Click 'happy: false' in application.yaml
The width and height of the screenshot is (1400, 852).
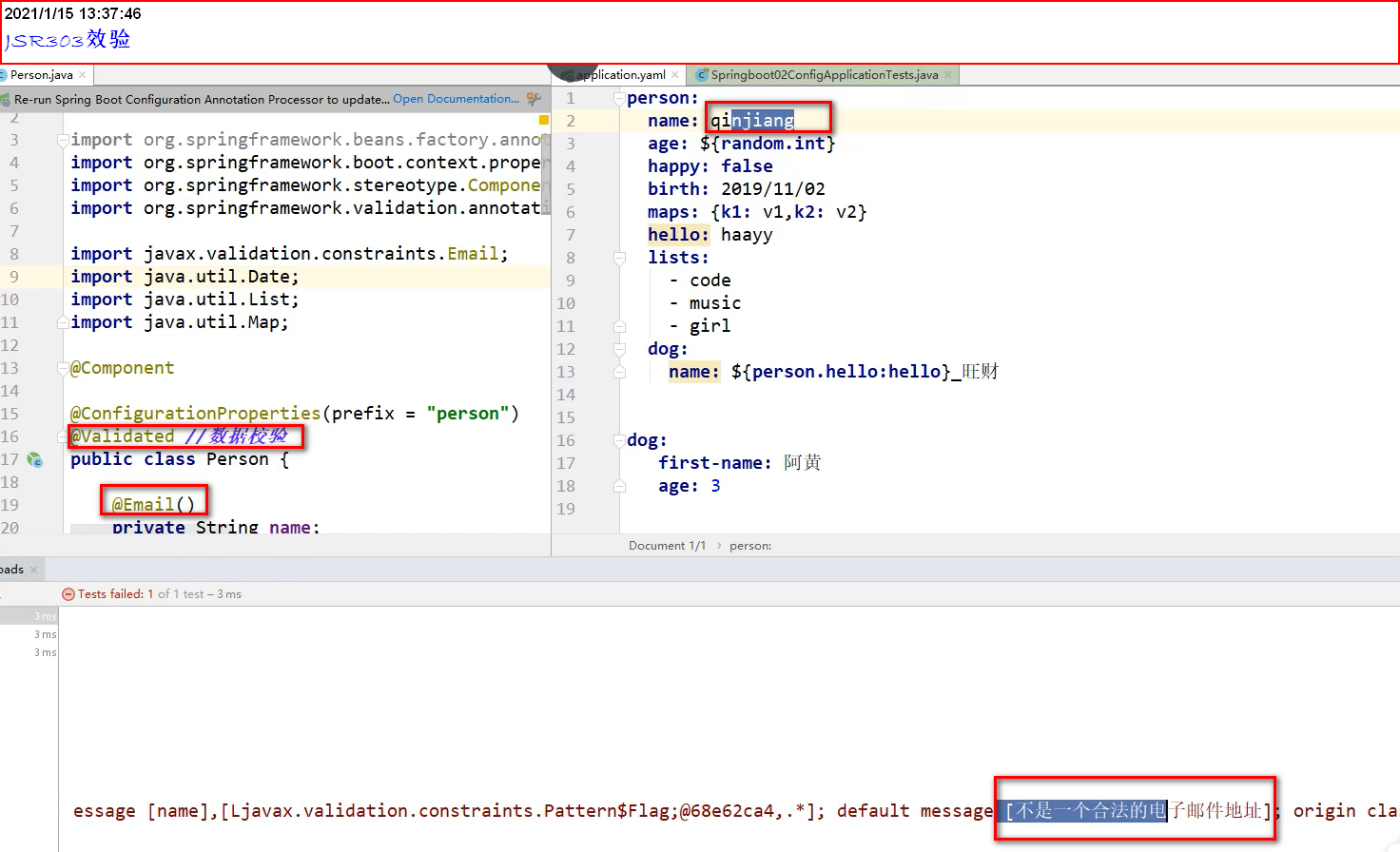(710, 166)
